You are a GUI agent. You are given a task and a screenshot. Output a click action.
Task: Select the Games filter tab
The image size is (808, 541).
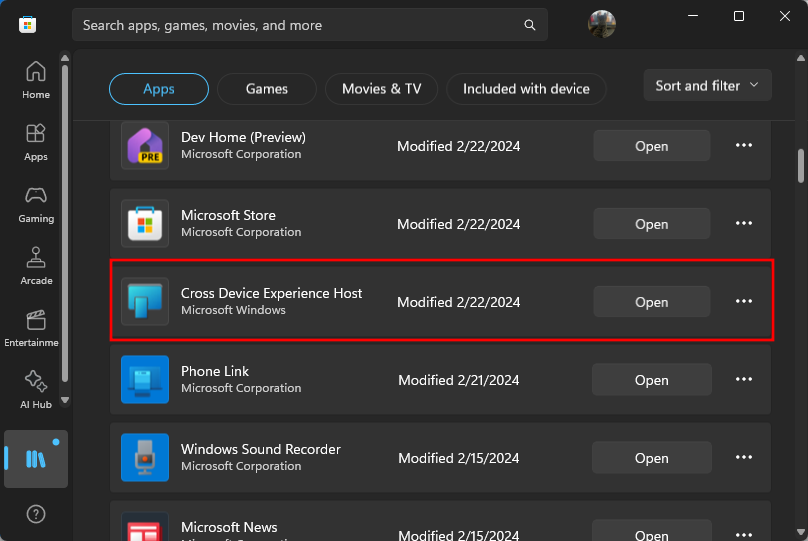(266, 89)
